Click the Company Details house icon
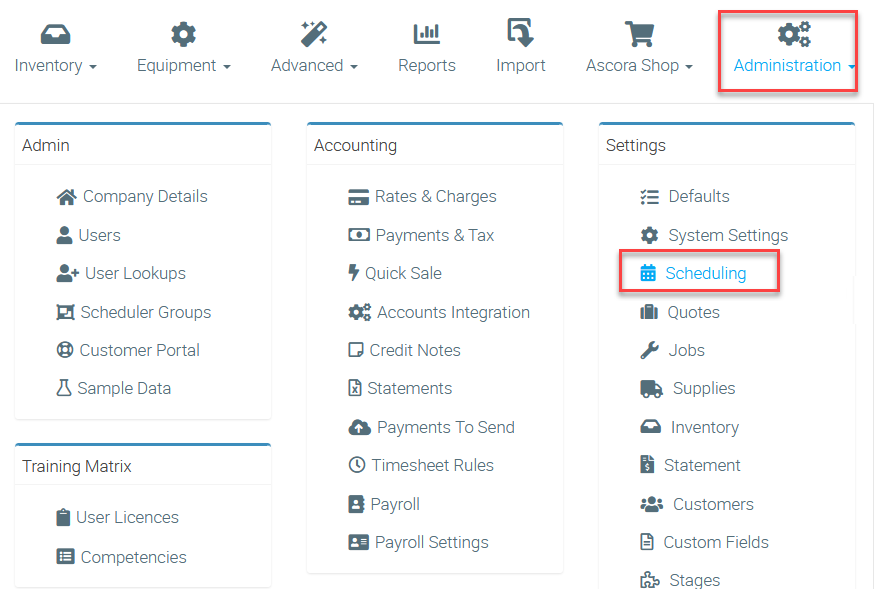 [x=66, y=197]
